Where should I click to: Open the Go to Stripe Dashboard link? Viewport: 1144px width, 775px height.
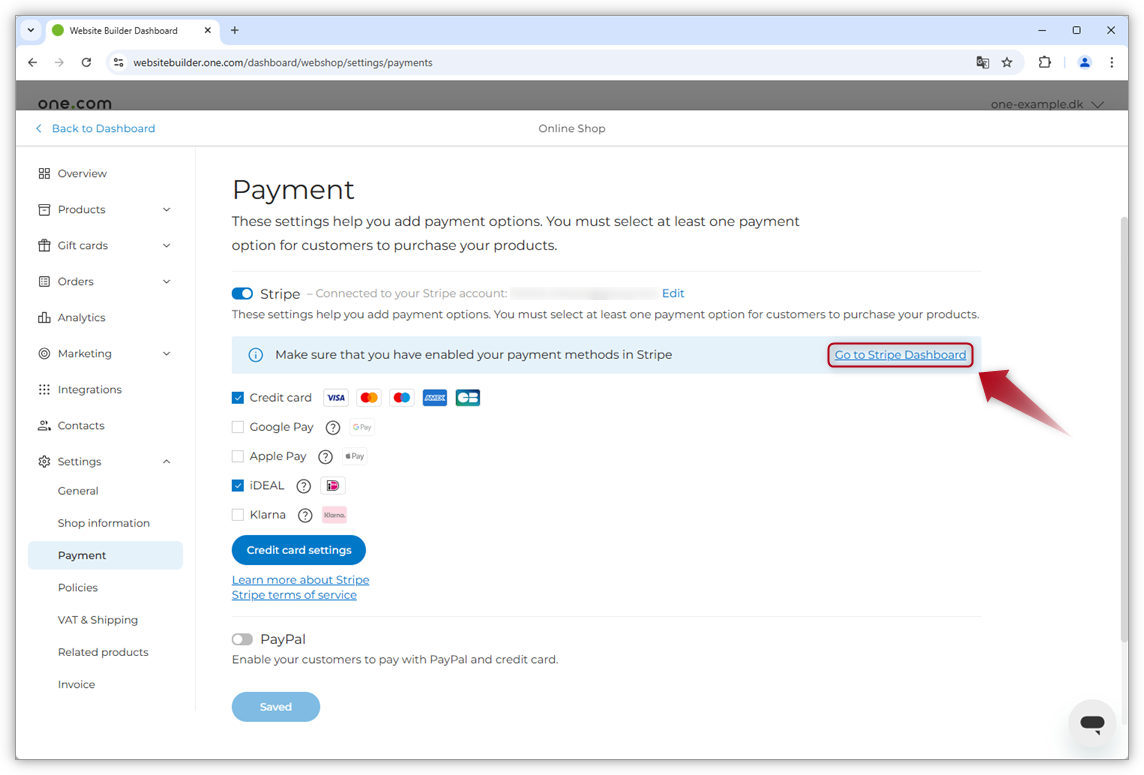900,355
